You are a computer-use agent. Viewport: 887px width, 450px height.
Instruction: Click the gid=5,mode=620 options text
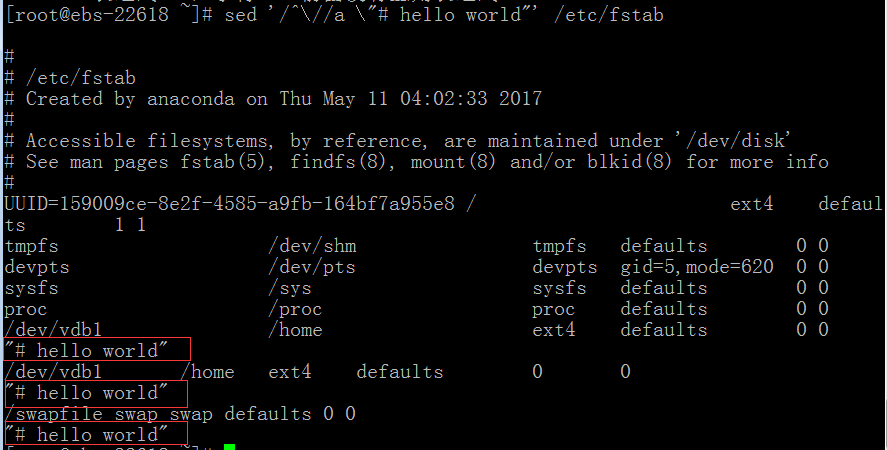(x=697, y=267)
